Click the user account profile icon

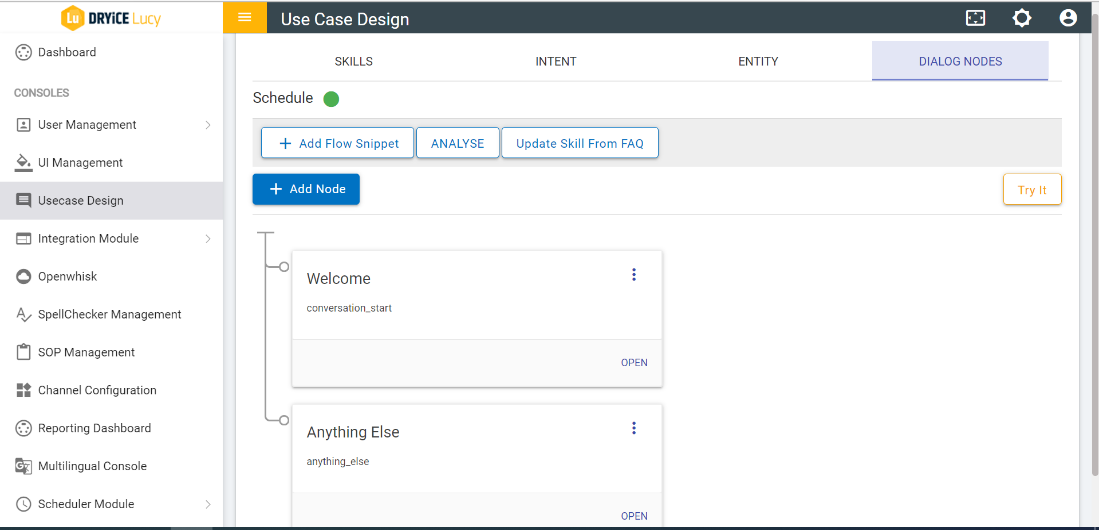pyautogui.click(x=1068, y=18)
